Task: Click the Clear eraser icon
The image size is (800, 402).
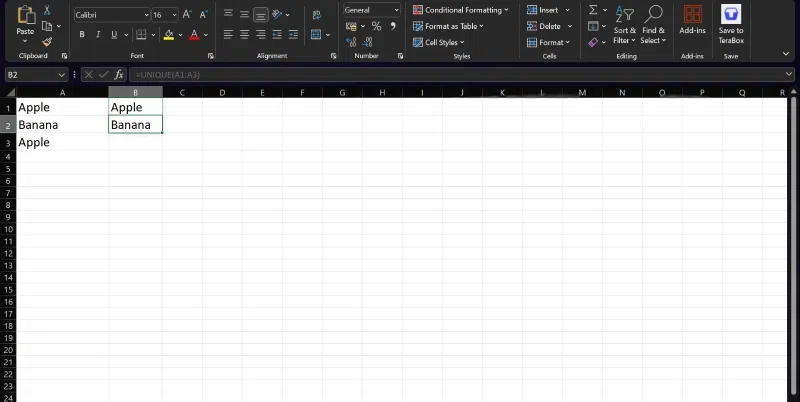Action: (x=593, y=42)
